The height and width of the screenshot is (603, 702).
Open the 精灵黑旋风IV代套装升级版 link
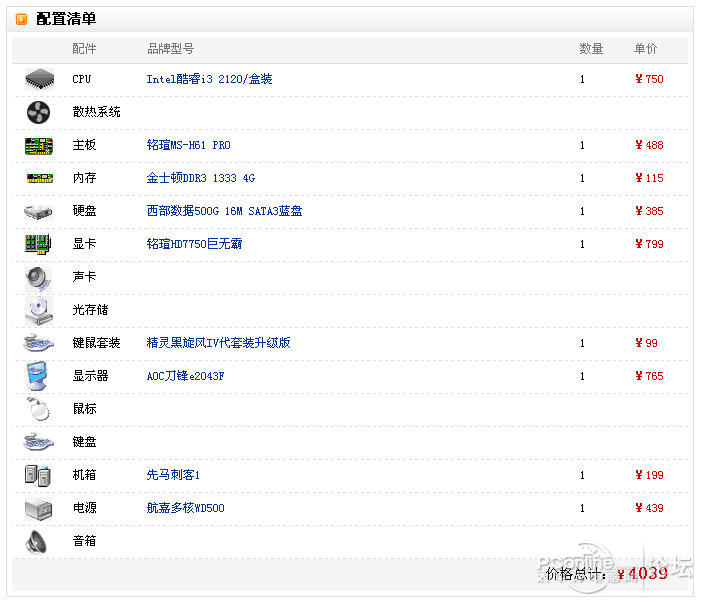click(x=218, y=343)
